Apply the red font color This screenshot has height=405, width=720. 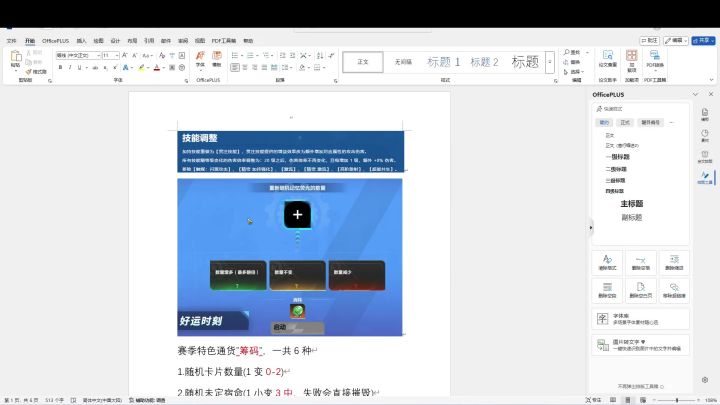point(157,68)
